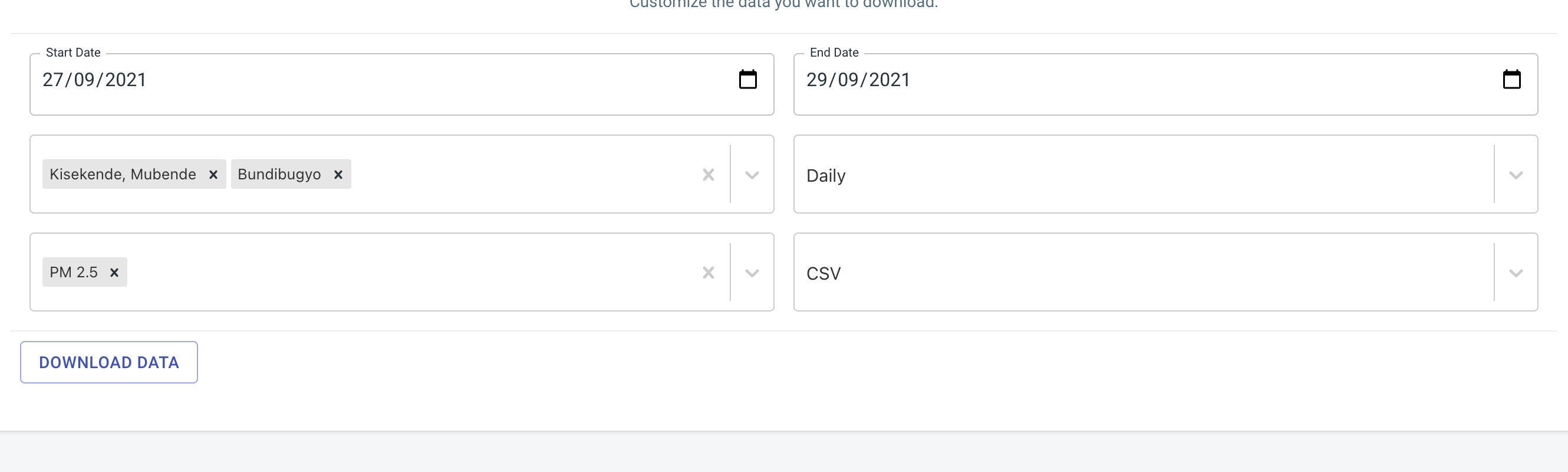Image resolution: width=1568 pixels, height=472 pixels.
Task: Expand the sites selection dropdown
Action: [751, 174]
